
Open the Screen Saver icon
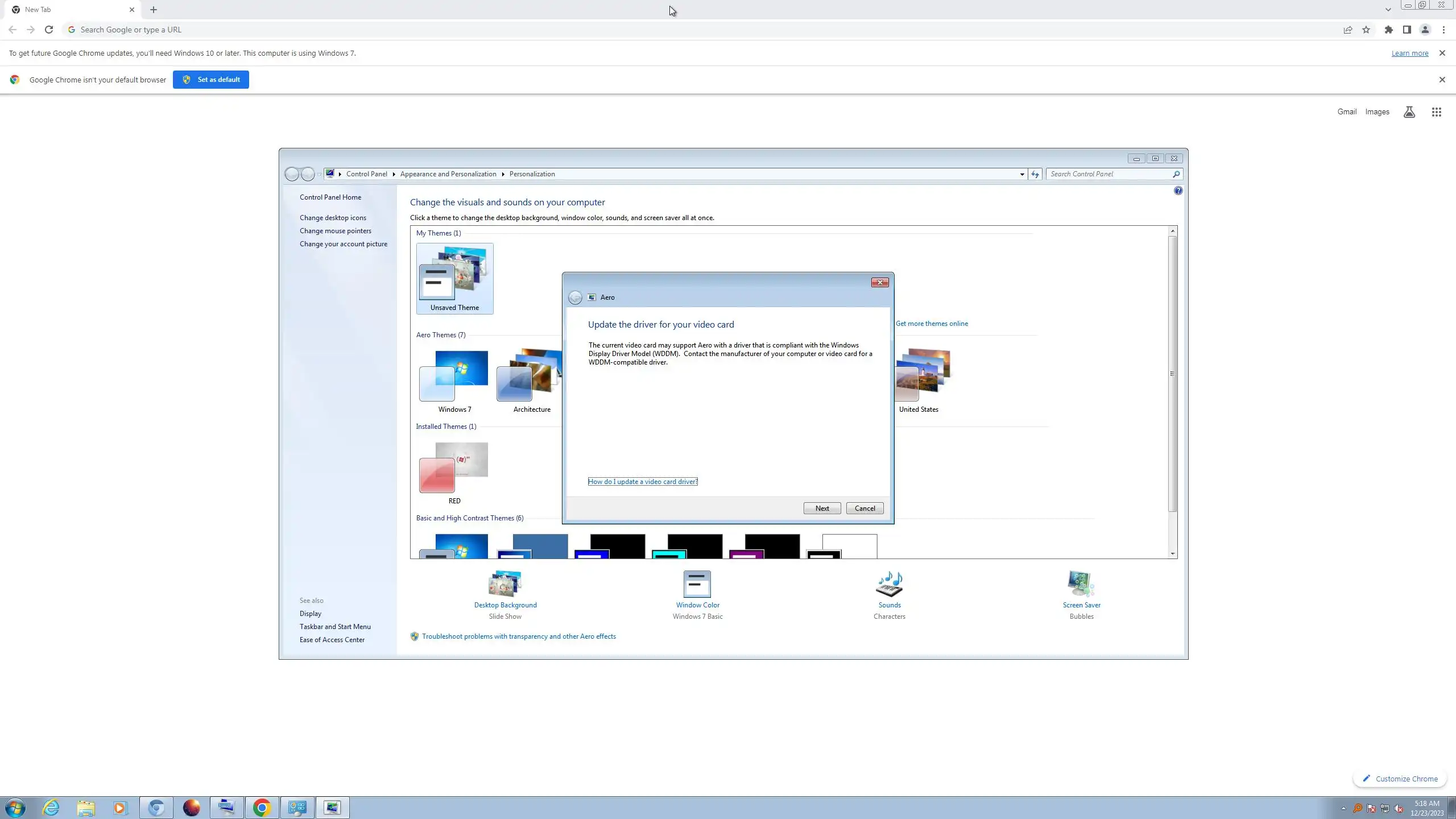1081,584
